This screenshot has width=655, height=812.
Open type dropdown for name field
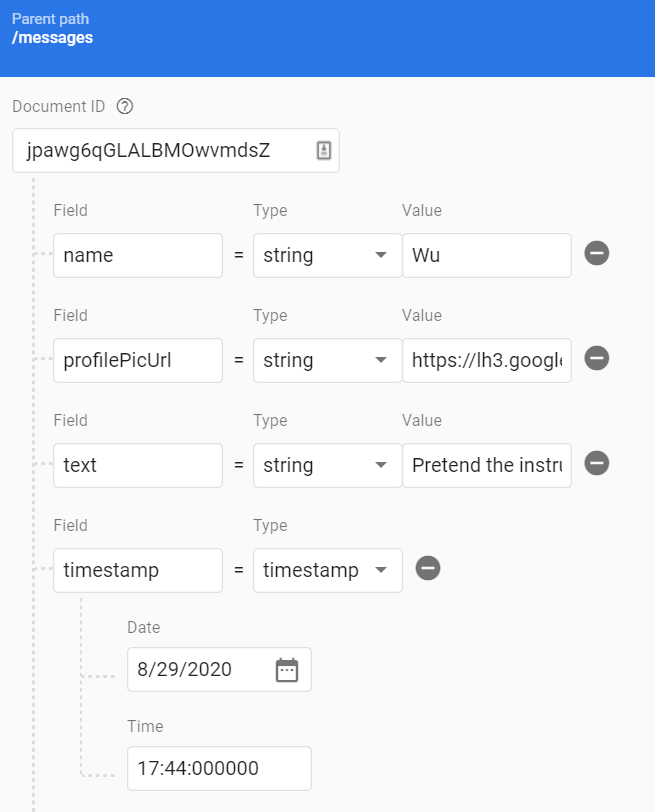click(x=326, y=255)
